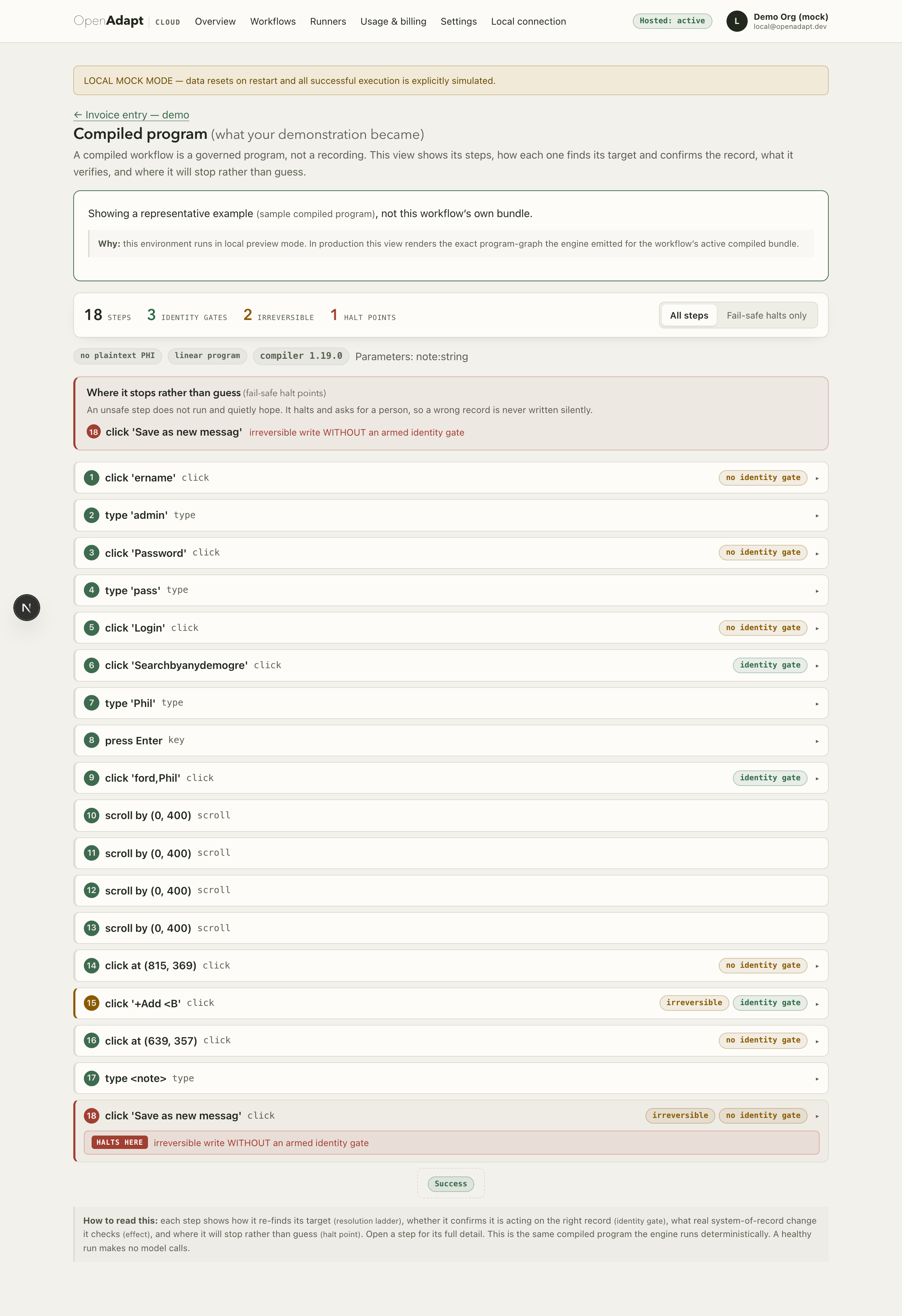902x1316 pixels.
Task: Click the 'no plaintext PHI' tag
Action: [x=118, y=356]
